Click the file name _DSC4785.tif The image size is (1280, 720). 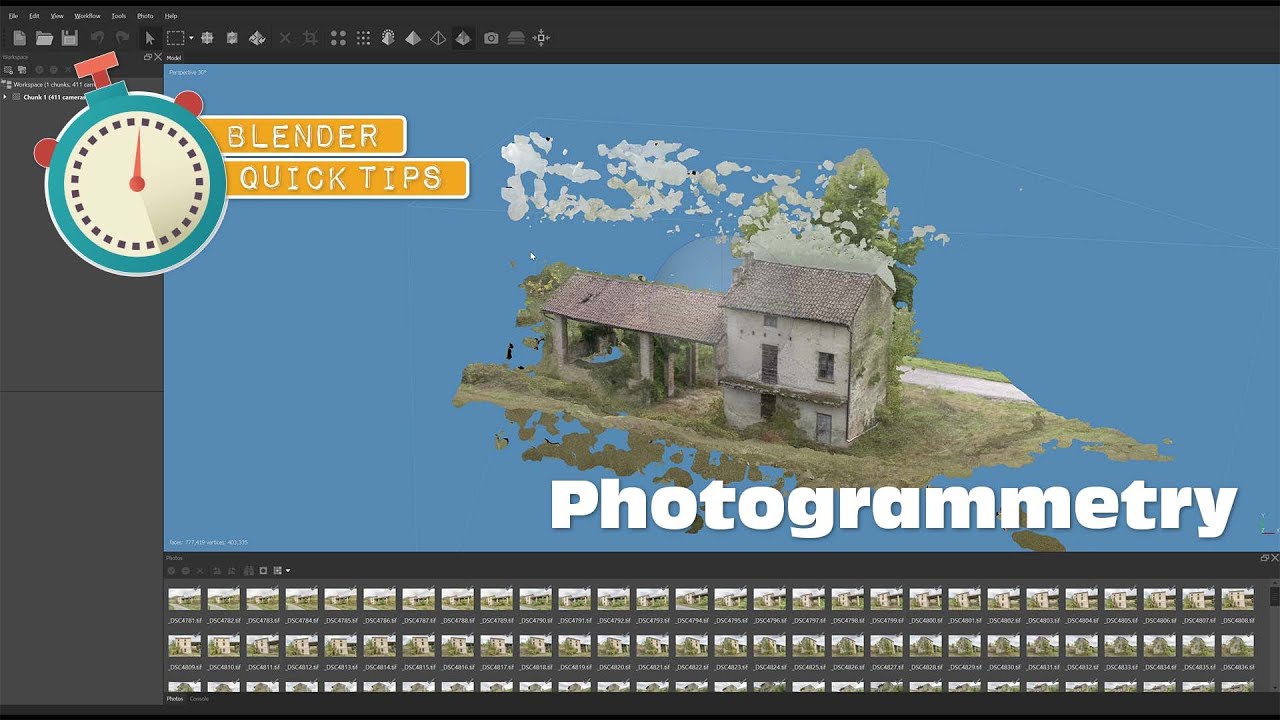(341, 621)
